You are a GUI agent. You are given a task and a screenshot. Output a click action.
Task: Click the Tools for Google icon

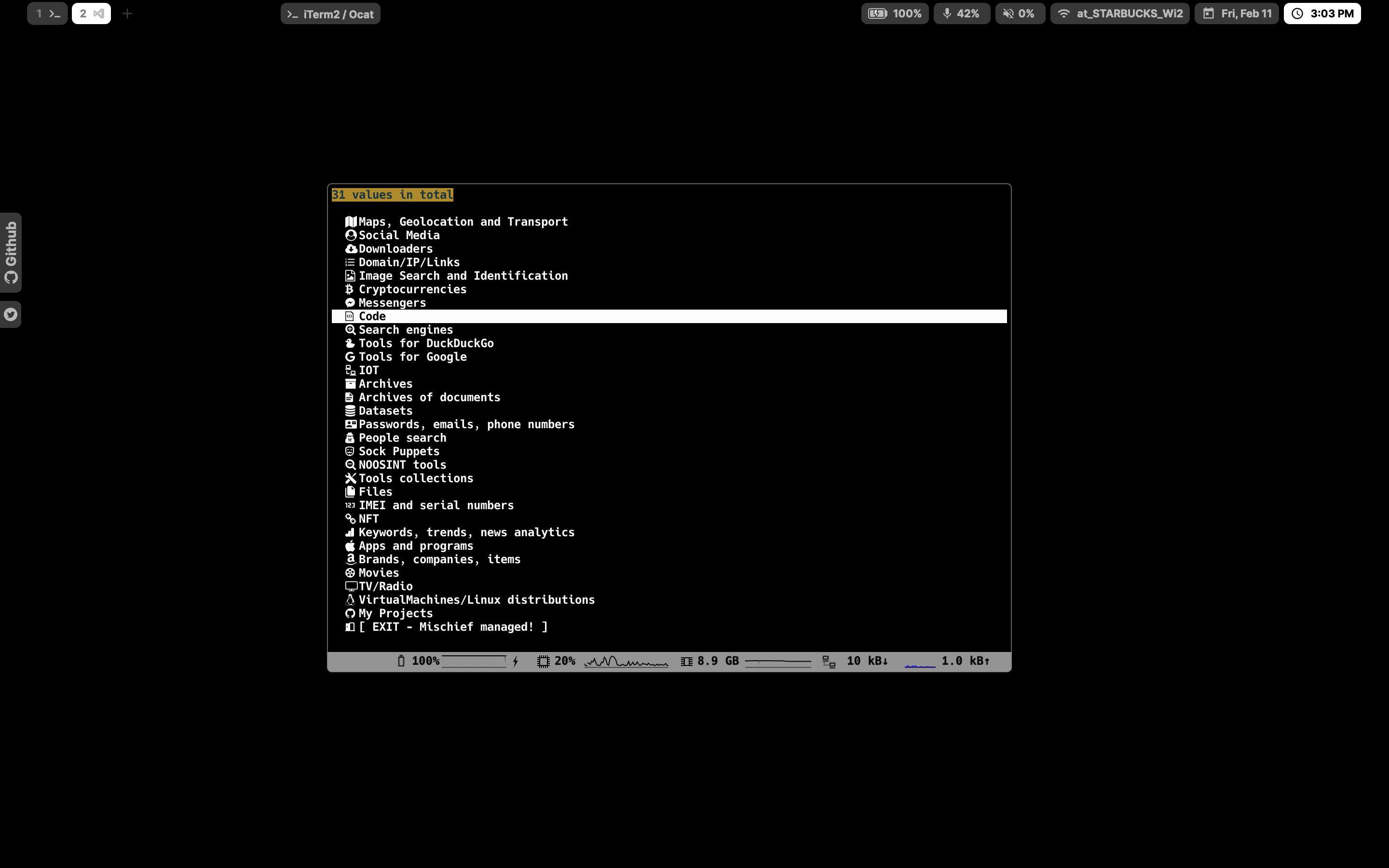click(x=350, y=357)
